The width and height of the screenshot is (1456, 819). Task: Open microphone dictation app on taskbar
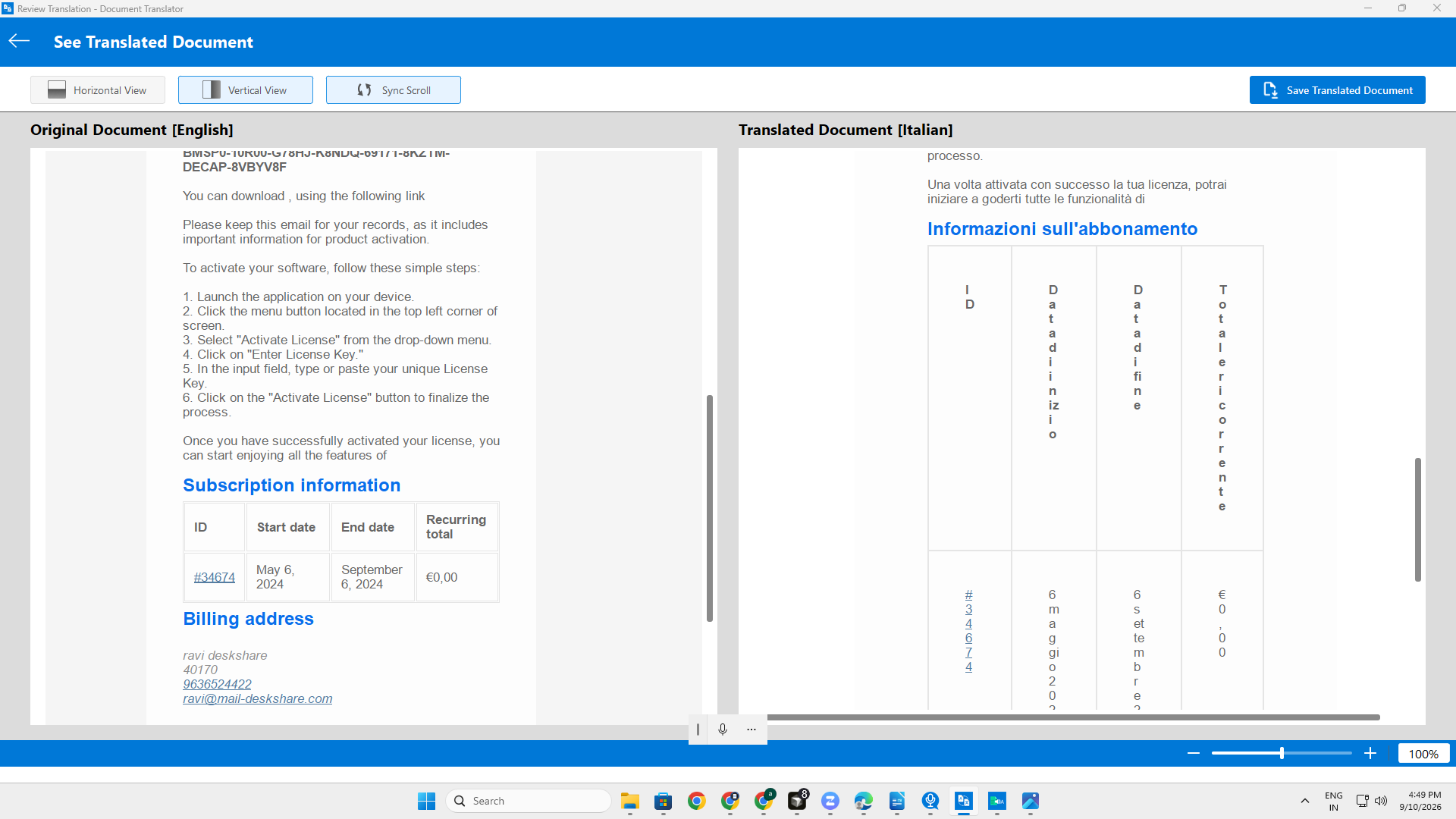(x=930, y=801)
